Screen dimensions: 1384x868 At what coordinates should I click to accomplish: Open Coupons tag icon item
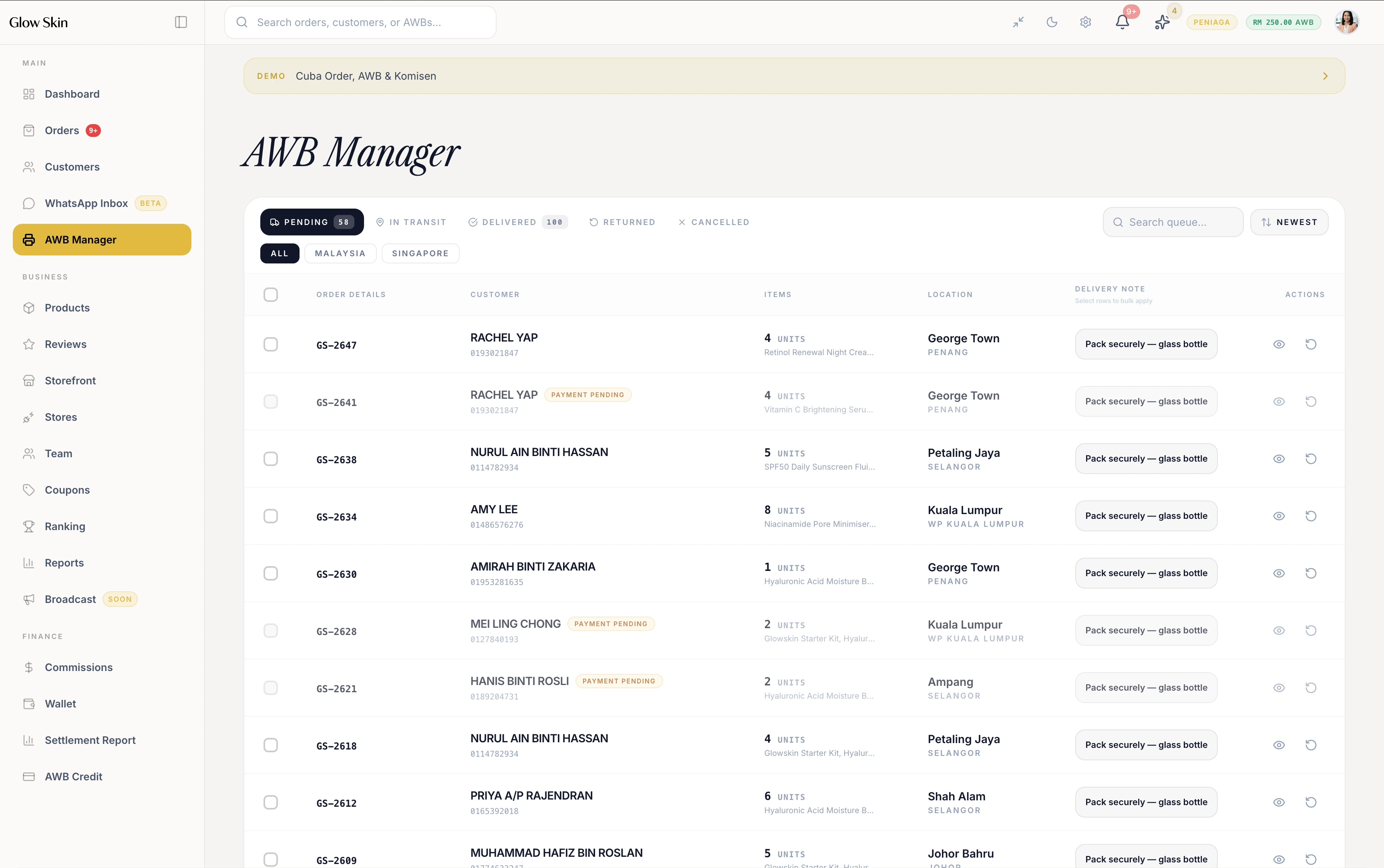click(x=102, y=490)
